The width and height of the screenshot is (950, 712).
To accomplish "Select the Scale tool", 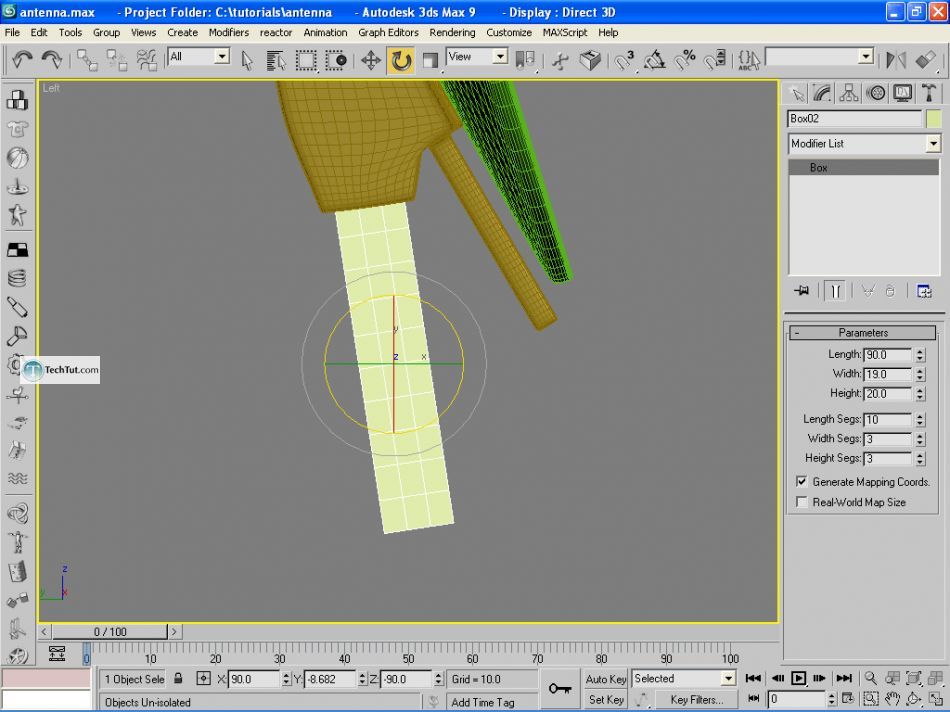I will coord(430,60).
